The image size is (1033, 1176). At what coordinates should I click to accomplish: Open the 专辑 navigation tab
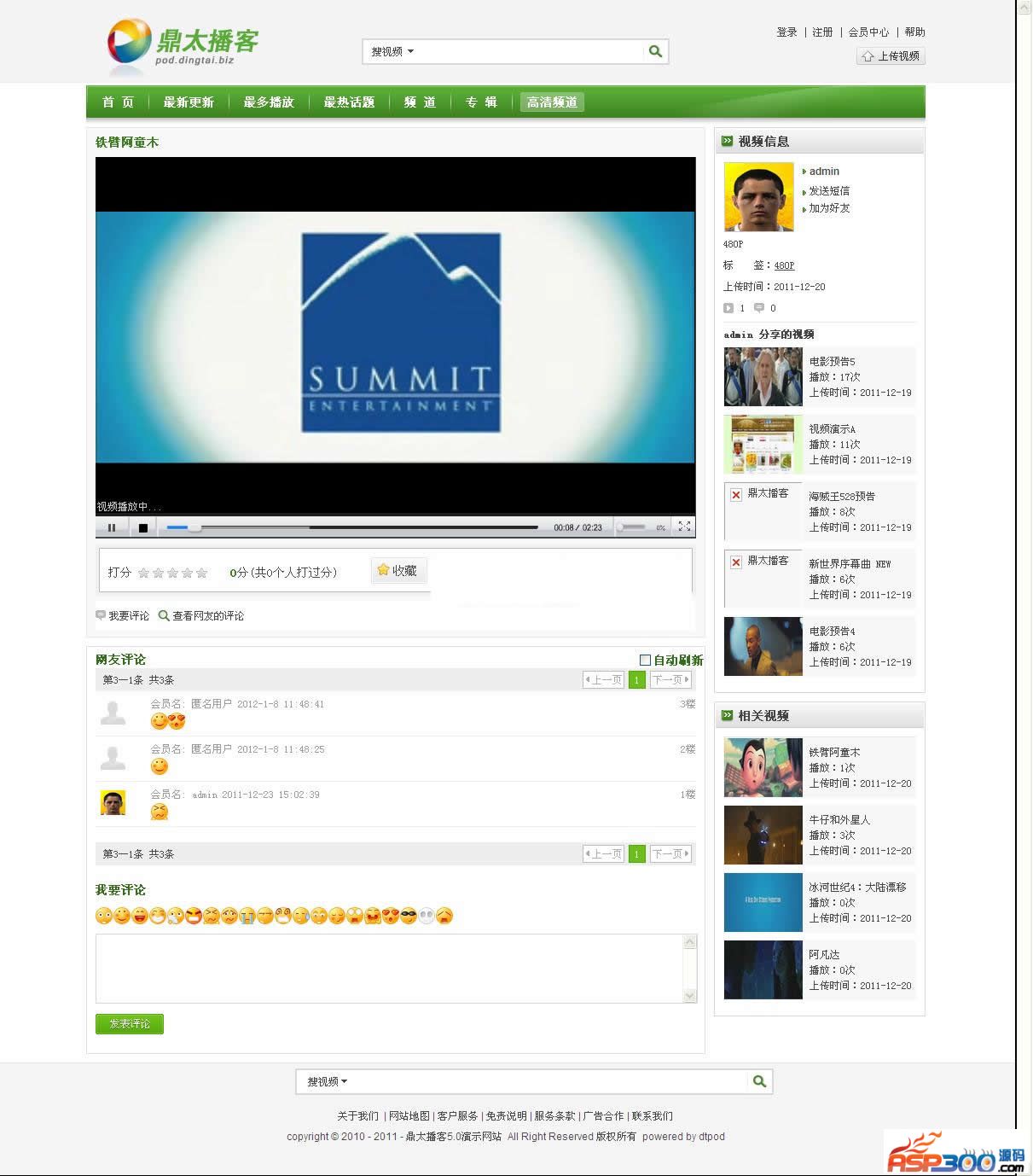coord(481,102)
